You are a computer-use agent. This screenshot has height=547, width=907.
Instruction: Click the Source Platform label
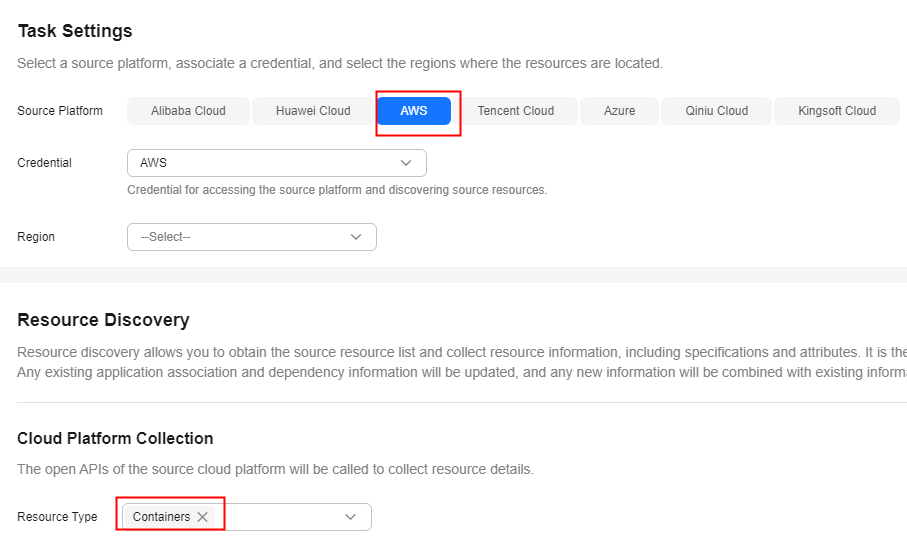[x=60, y=111]
